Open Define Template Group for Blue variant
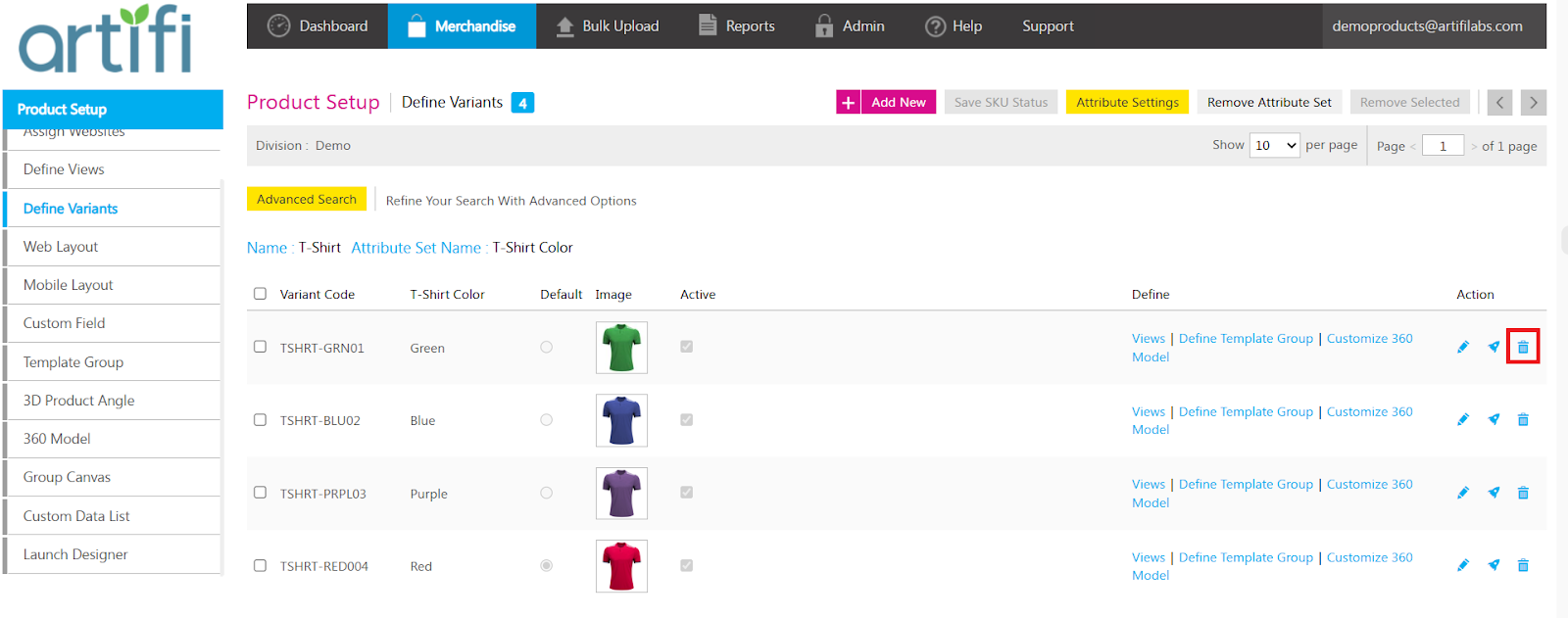The height and width of the screenshot is (618, 1568). pyautogui.click(x=1246, y=411)
